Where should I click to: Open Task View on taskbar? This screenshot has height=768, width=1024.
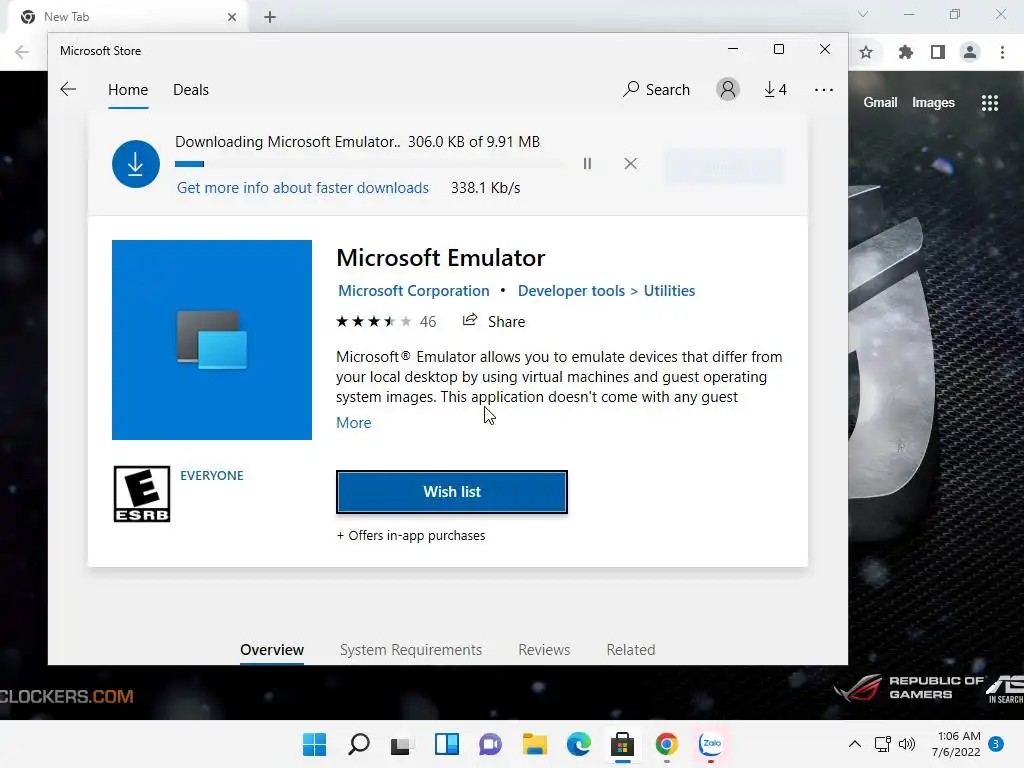point(402,744)
